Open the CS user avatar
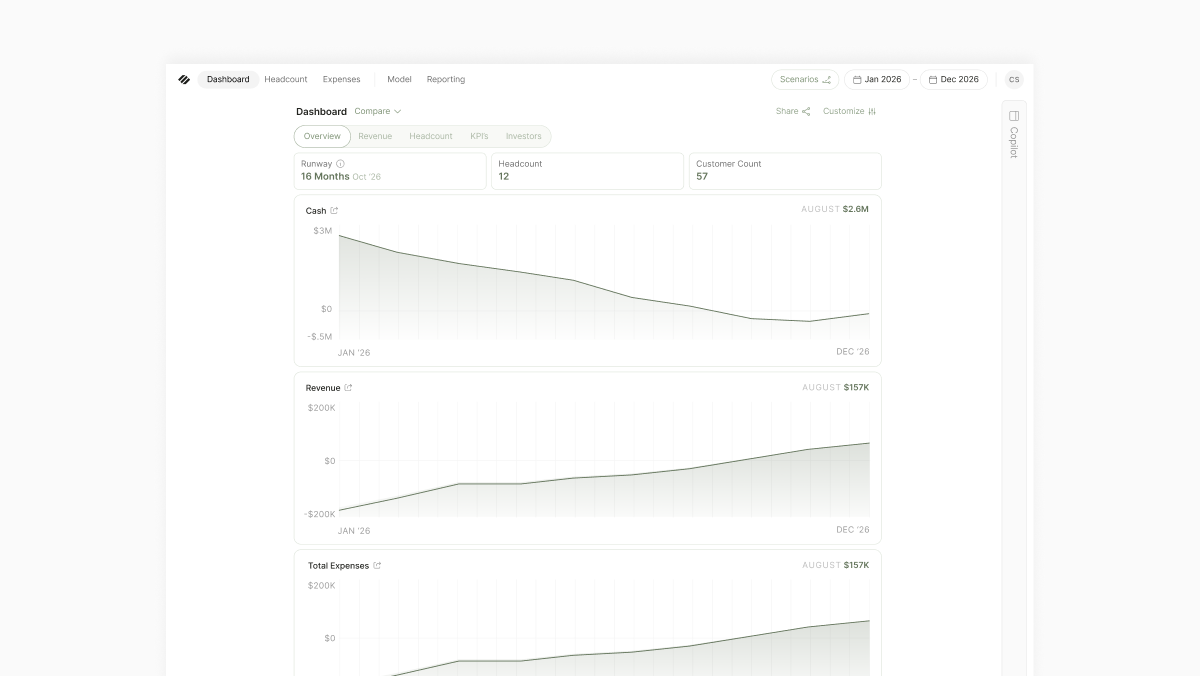Image resolution: width=1200 pixels, height=676 pixels. tap(1014, 80)
